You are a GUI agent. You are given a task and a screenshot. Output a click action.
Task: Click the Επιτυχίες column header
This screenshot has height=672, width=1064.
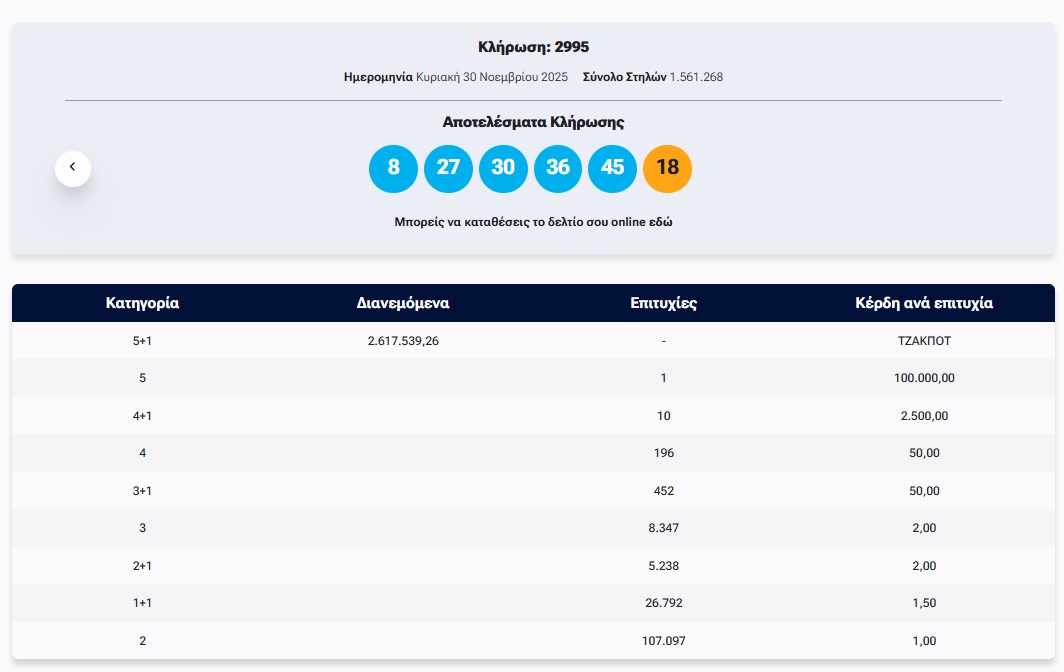[x=664, y=303]
